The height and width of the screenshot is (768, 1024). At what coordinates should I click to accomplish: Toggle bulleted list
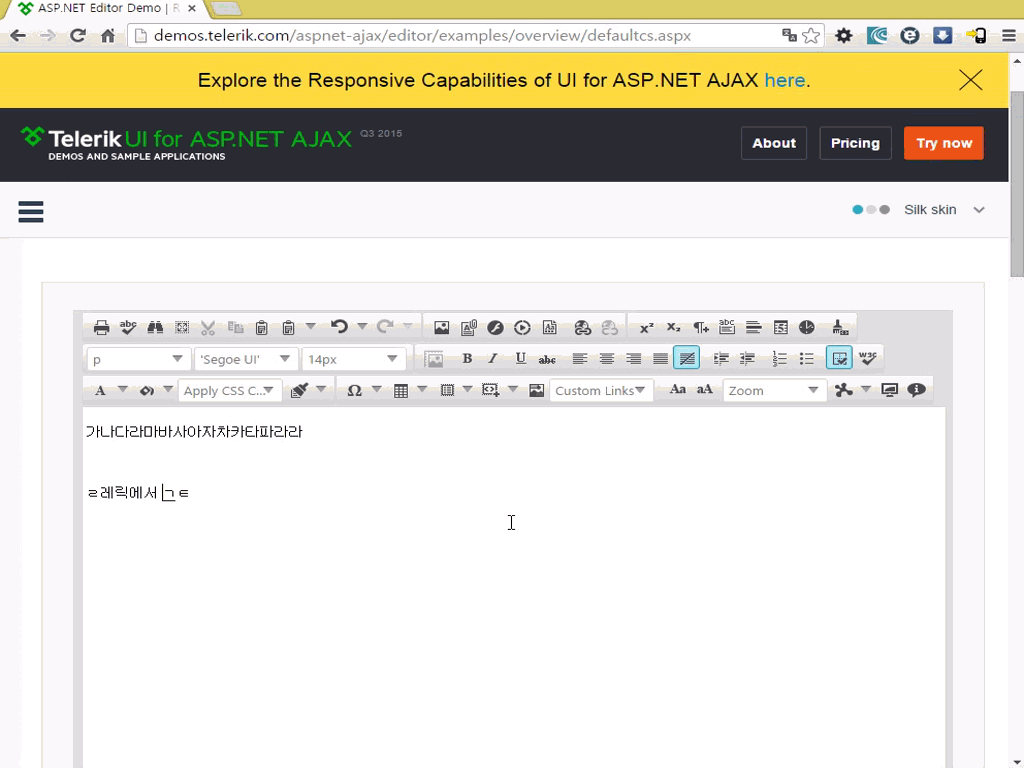point(807,358)
